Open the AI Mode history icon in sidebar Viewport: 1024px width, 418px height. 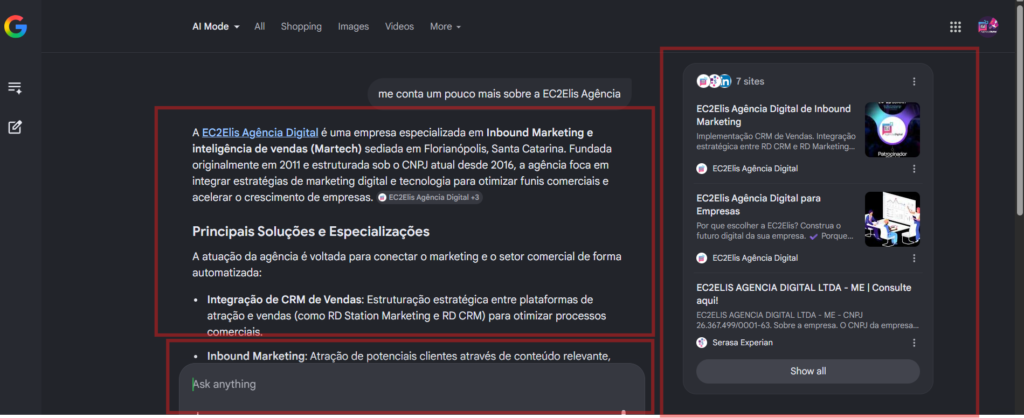pyautogui.click(x=15, y=88)
